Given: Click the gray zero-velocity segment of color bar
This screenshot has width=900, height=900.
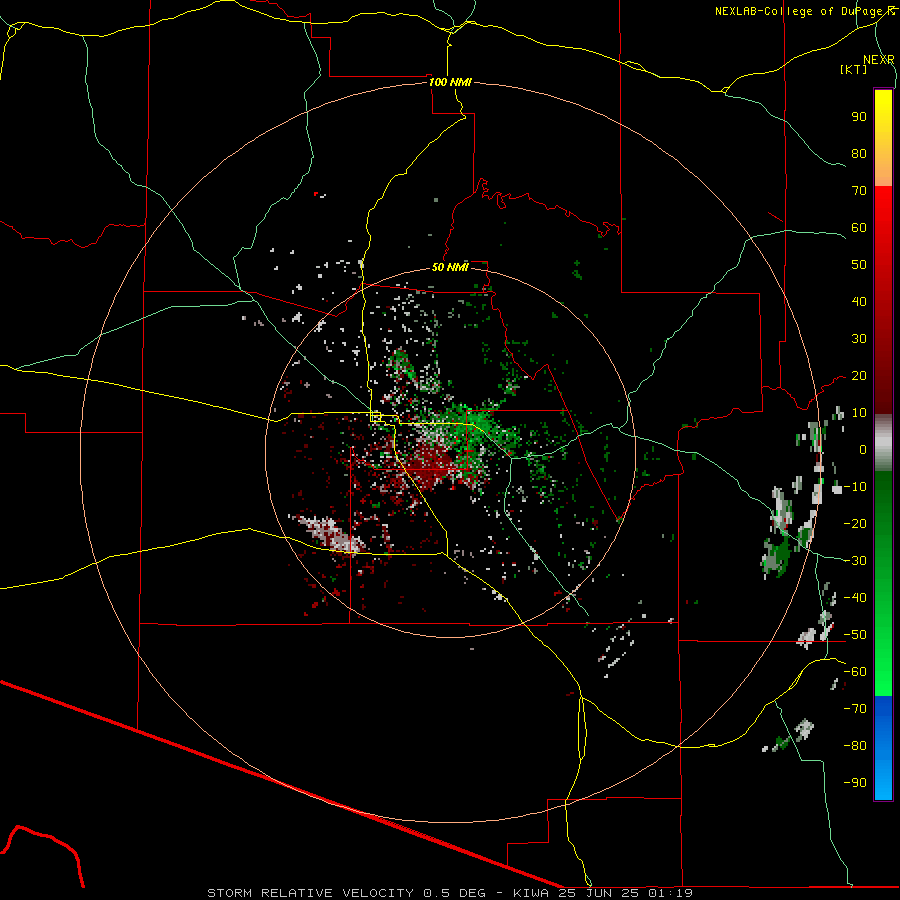Looking at the screenshot, I should pyautogui.click(x=883, y=443).
